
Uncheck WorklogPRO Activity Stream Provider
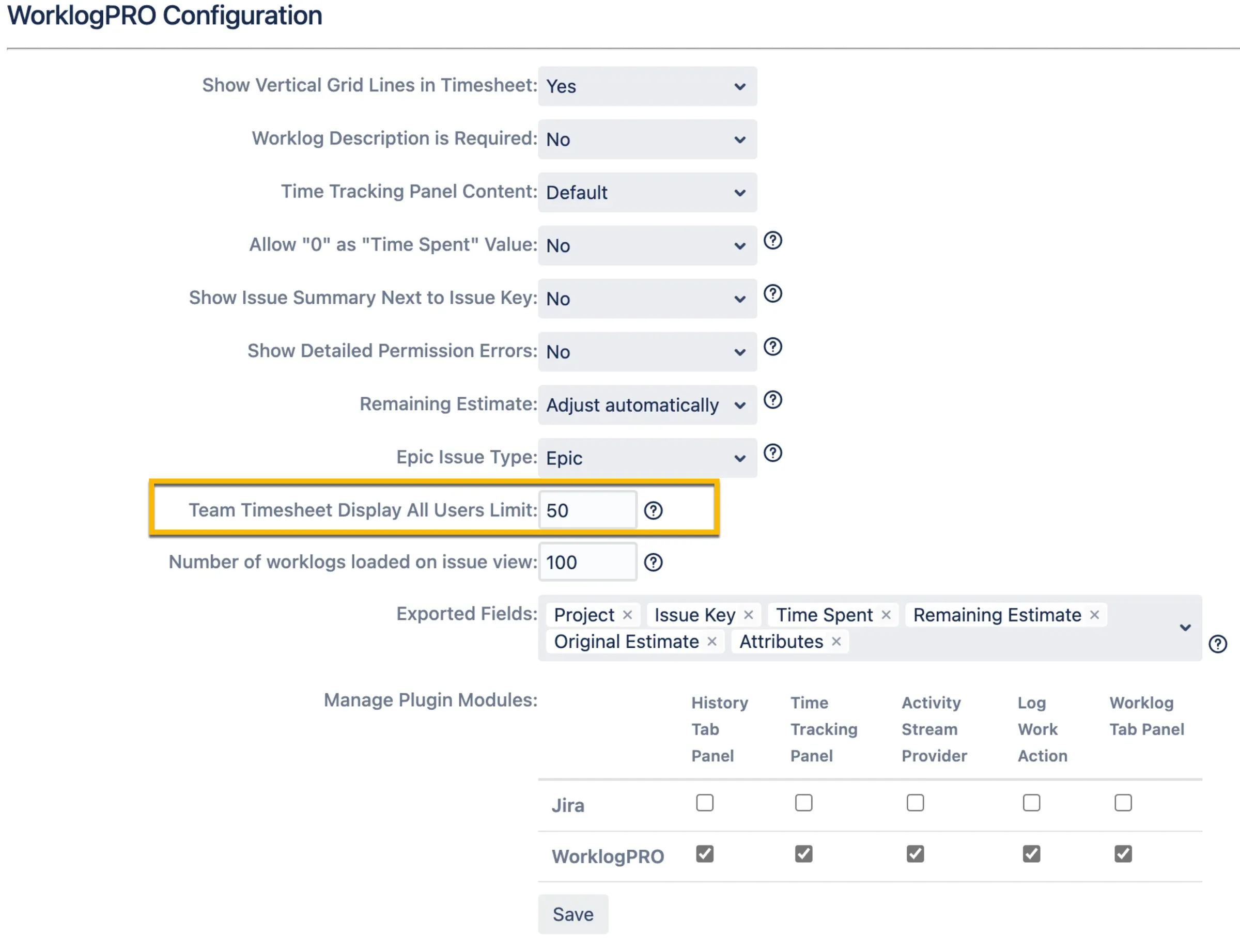pos(915,854)
